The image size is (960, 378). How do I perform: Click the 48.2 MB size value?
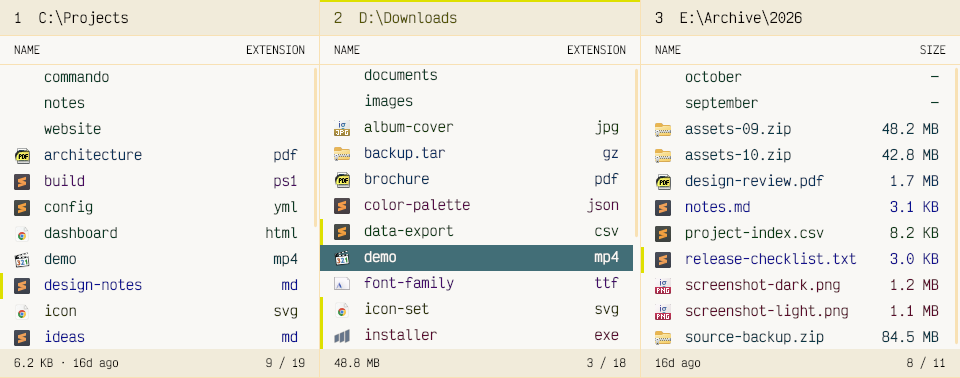pyautogui.click(x=910, y=129)
